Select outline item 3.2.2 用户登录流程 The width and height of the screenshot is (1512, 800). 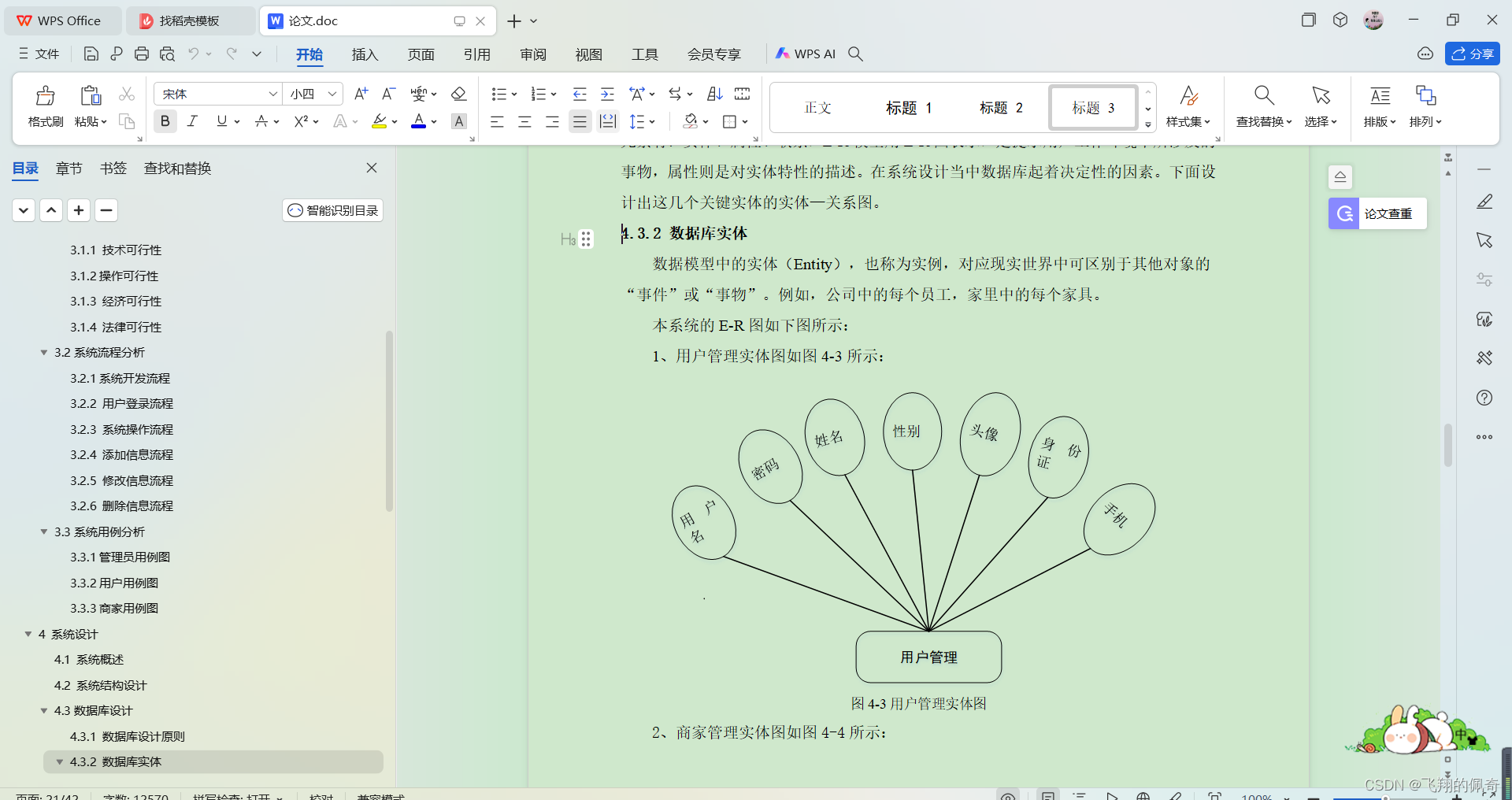click(x=122, y=404)
